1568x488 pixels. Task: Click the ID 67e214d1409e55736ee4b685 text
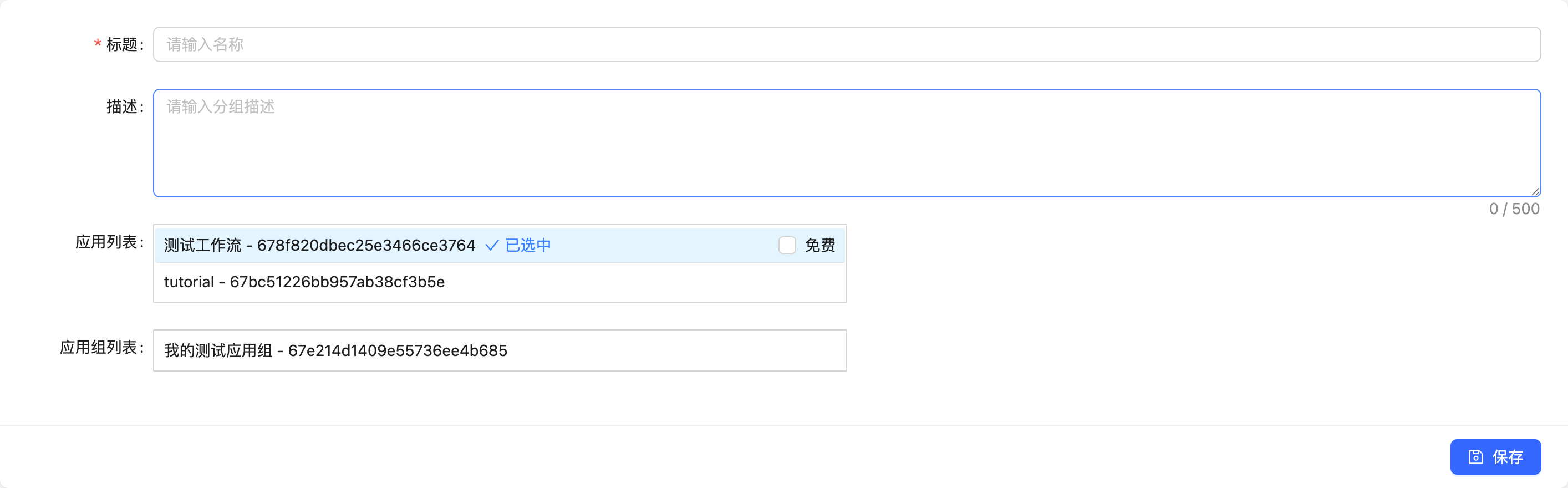(x=398, y=350)
